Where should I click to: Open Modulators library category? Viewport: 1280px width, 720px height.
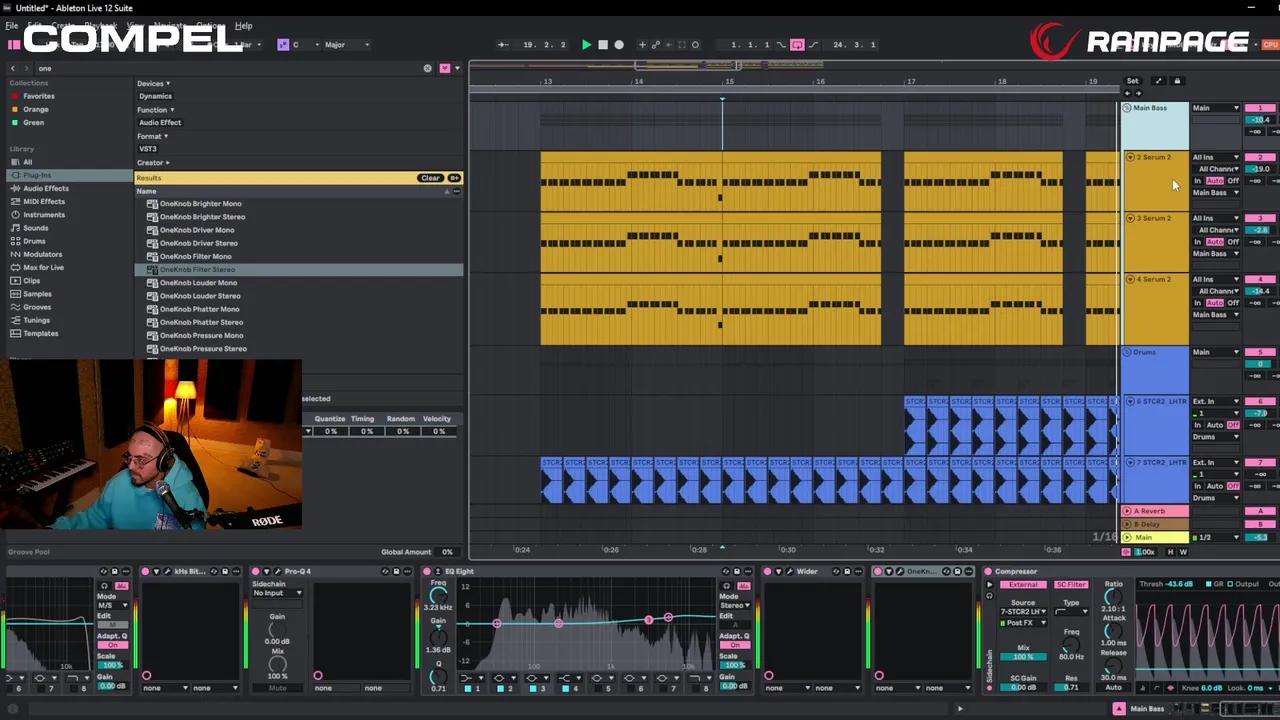click(42, 254)
